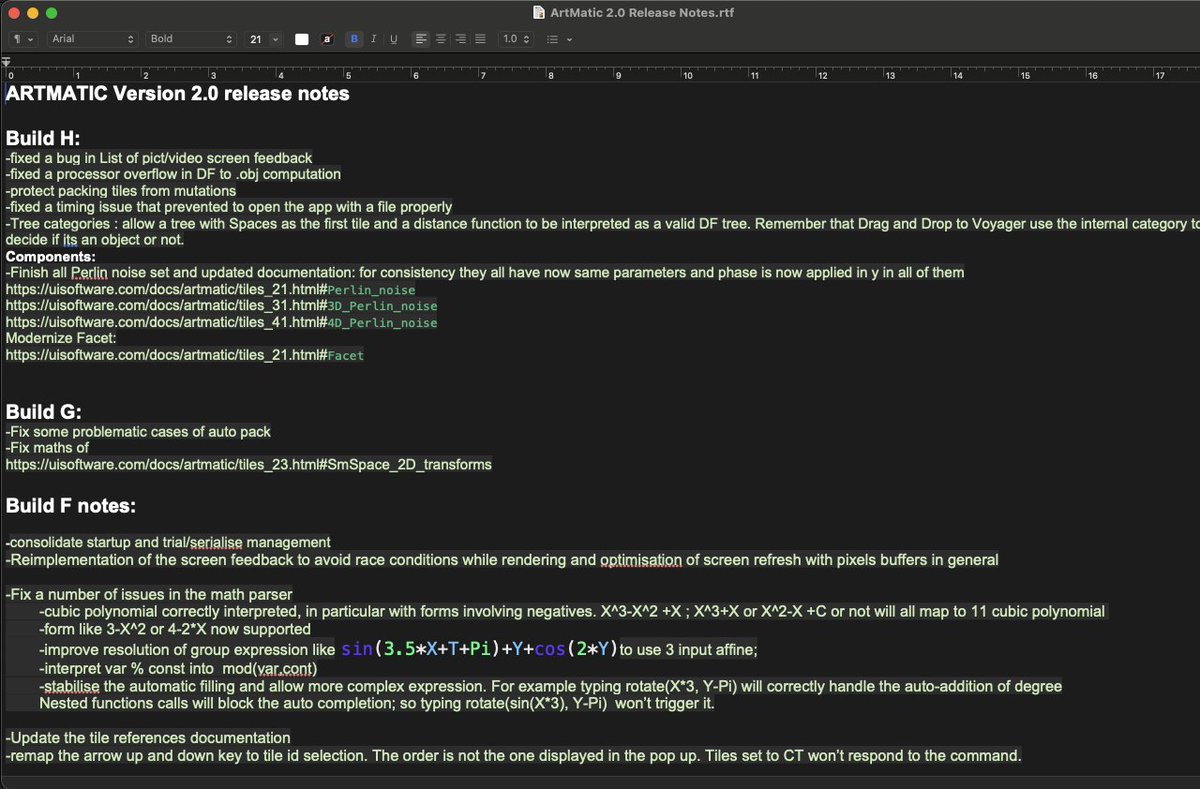Open the font size 21 dropdown
Screen dimensions: 1200x789
262,39
